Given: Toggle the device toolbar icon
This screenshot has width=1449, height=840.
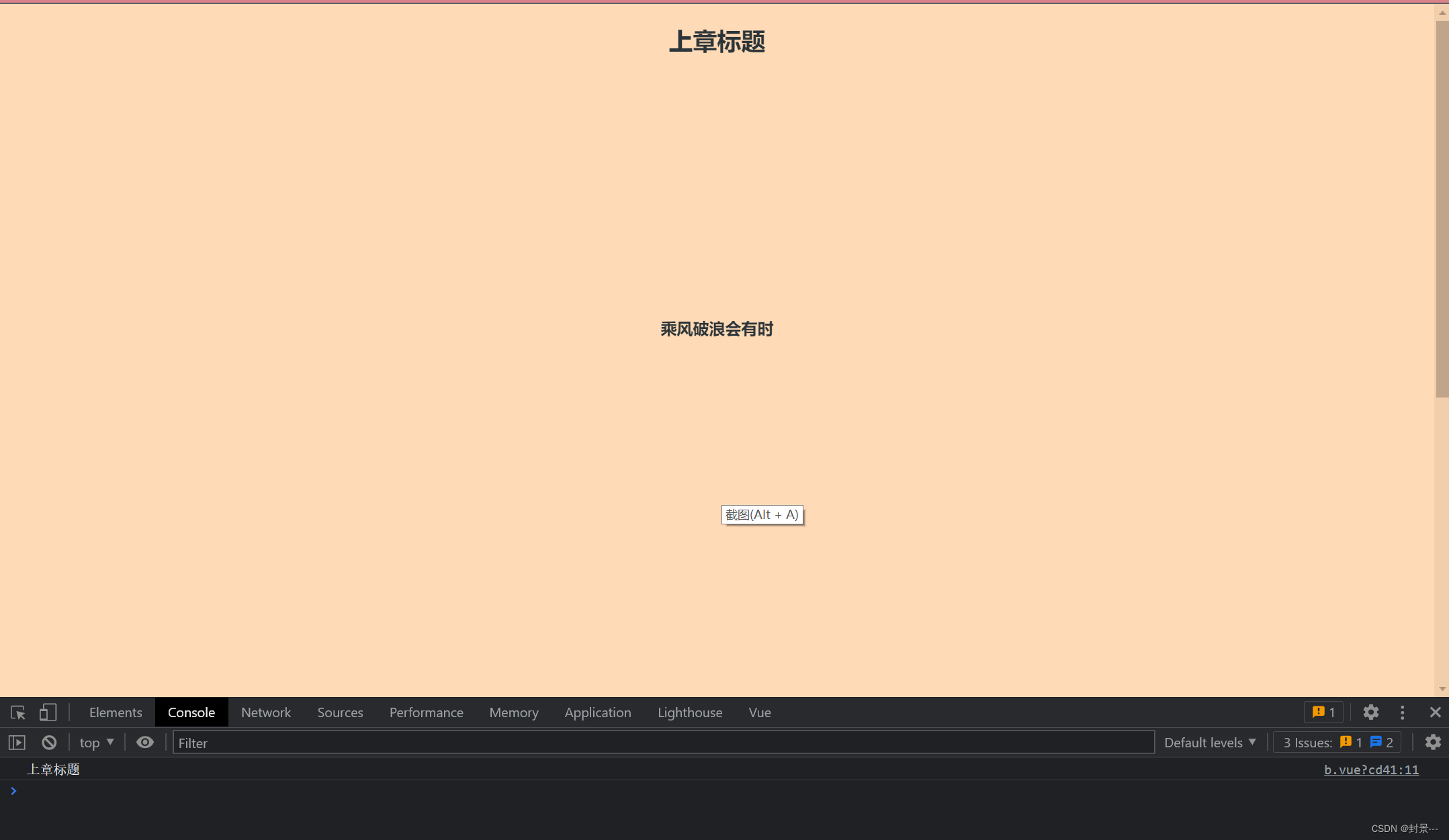Looking at the screenshot, I should click(x=47, y=712).
